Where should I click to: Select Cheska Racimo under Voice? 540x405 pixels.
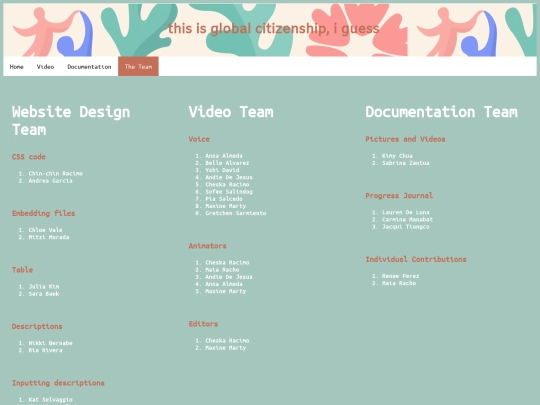[227, 184]
